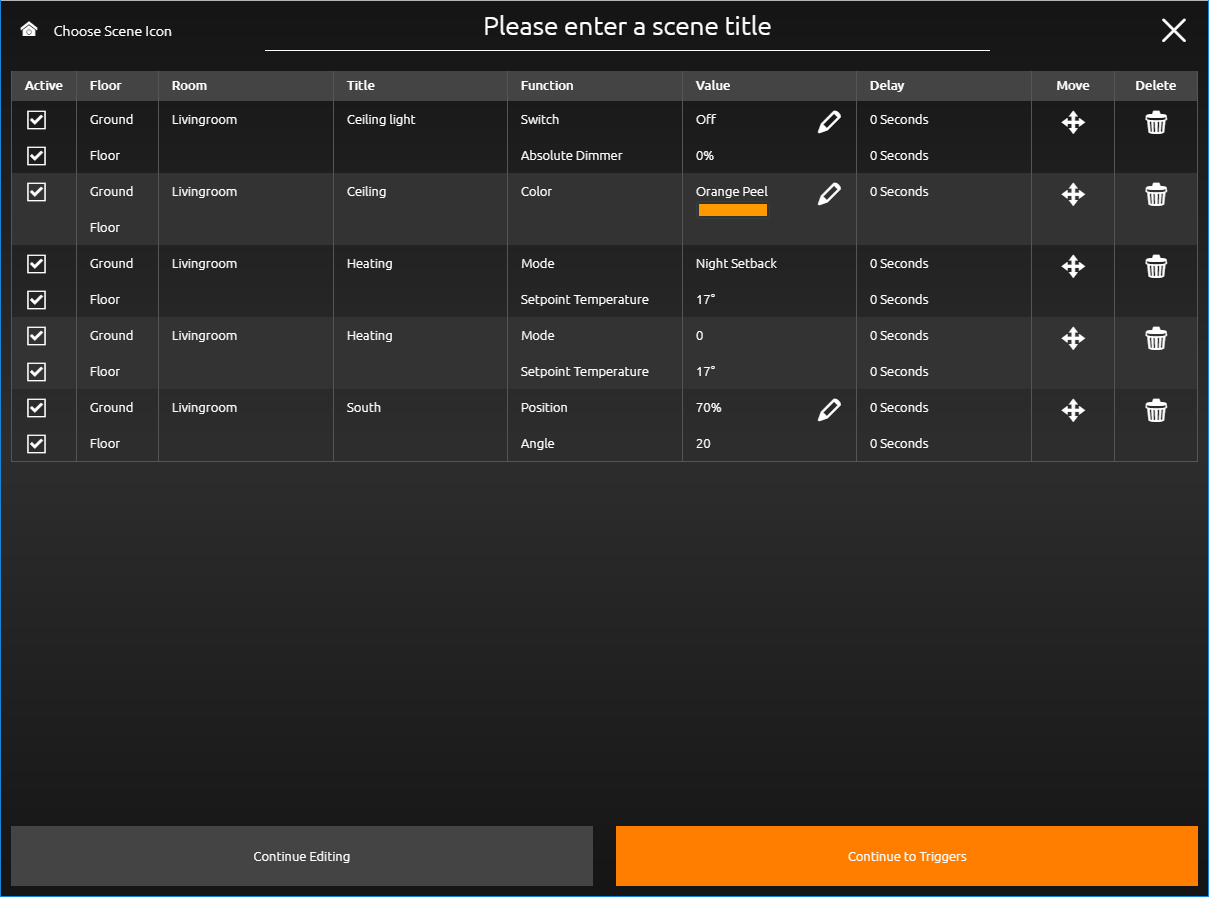Click the Color function text

click(x=536, y=192)
